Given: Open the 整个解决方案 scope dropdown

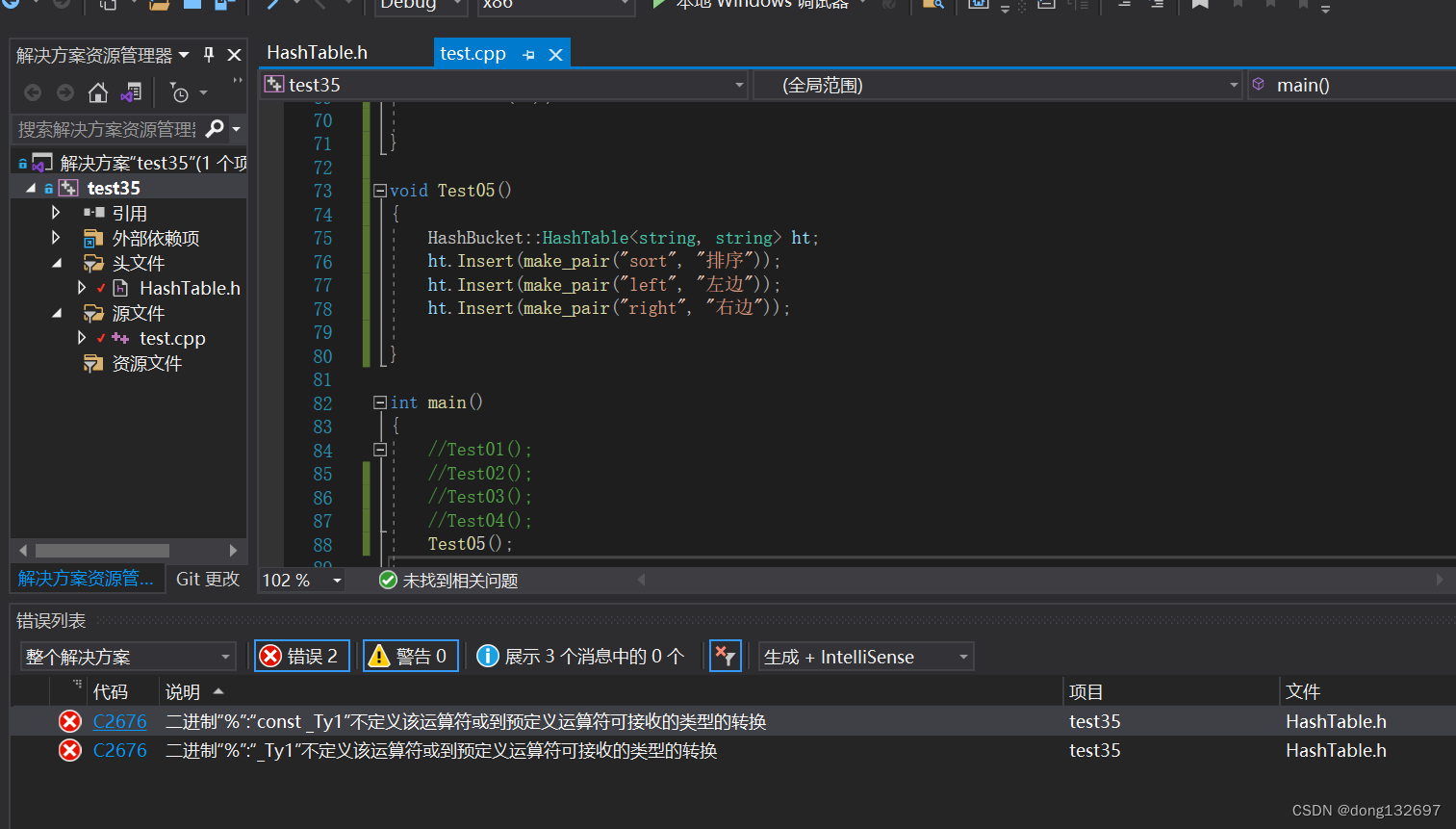Looking at the screenshot, I should point(128,657).
